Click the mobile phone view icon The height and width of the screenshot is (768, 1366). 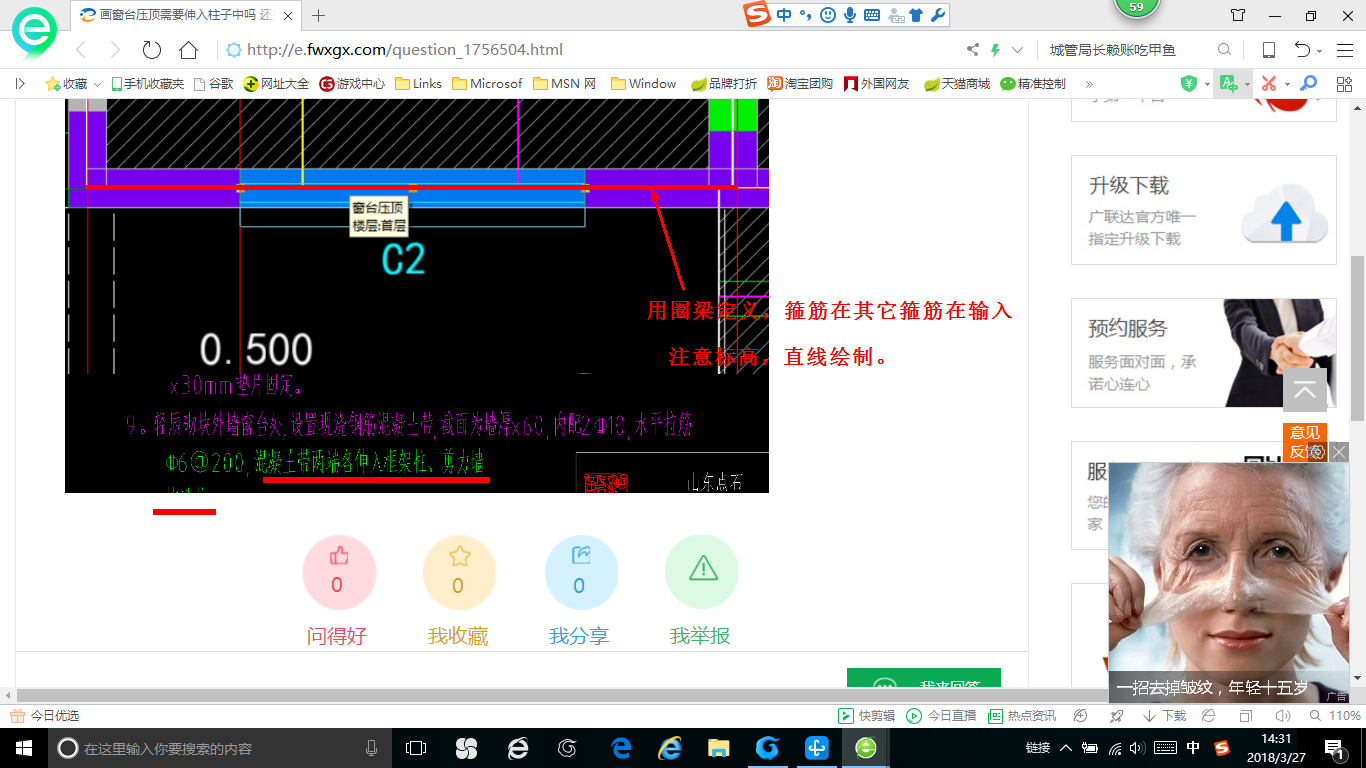(x=1268, y=50)
